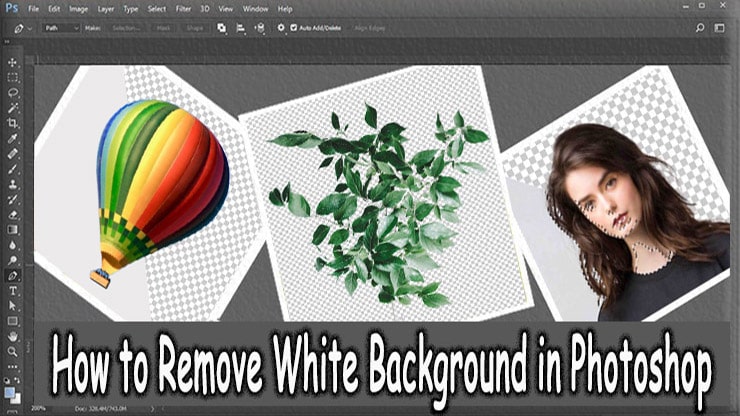Reset default foreground and background colors
This screenshot has height=416, width=740.
pyautogui.click(x=7, y=380)
